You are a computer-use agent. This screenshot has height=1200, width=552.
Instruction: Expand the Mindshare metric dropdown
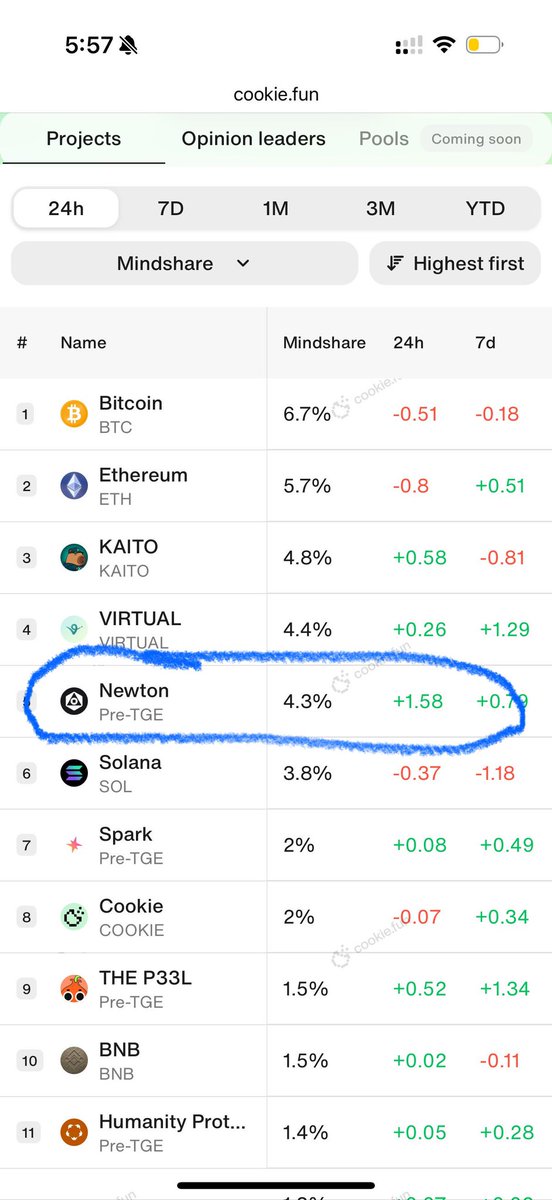coord(184,264)
